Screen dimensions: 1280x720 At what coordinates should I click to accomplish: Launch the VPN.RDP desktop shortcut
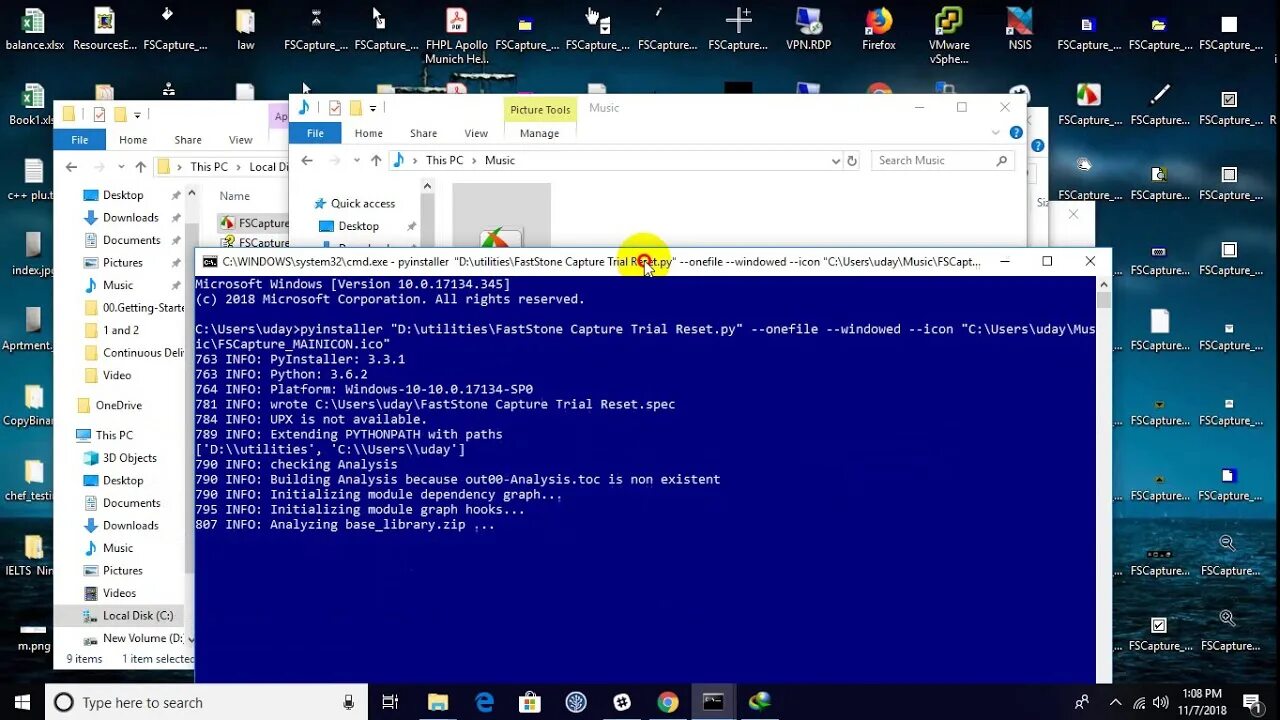click(808, 28)
